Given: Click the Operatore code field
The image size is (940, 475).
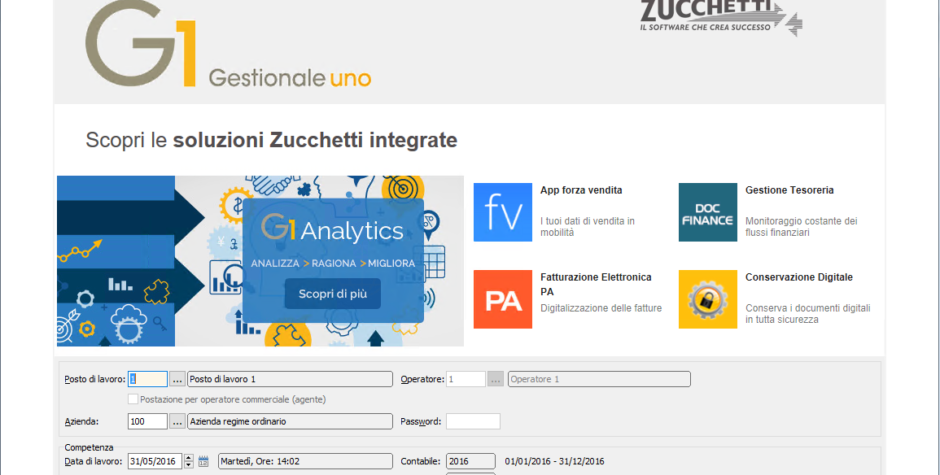Looking at the screenshot, I should click(466, 379).
